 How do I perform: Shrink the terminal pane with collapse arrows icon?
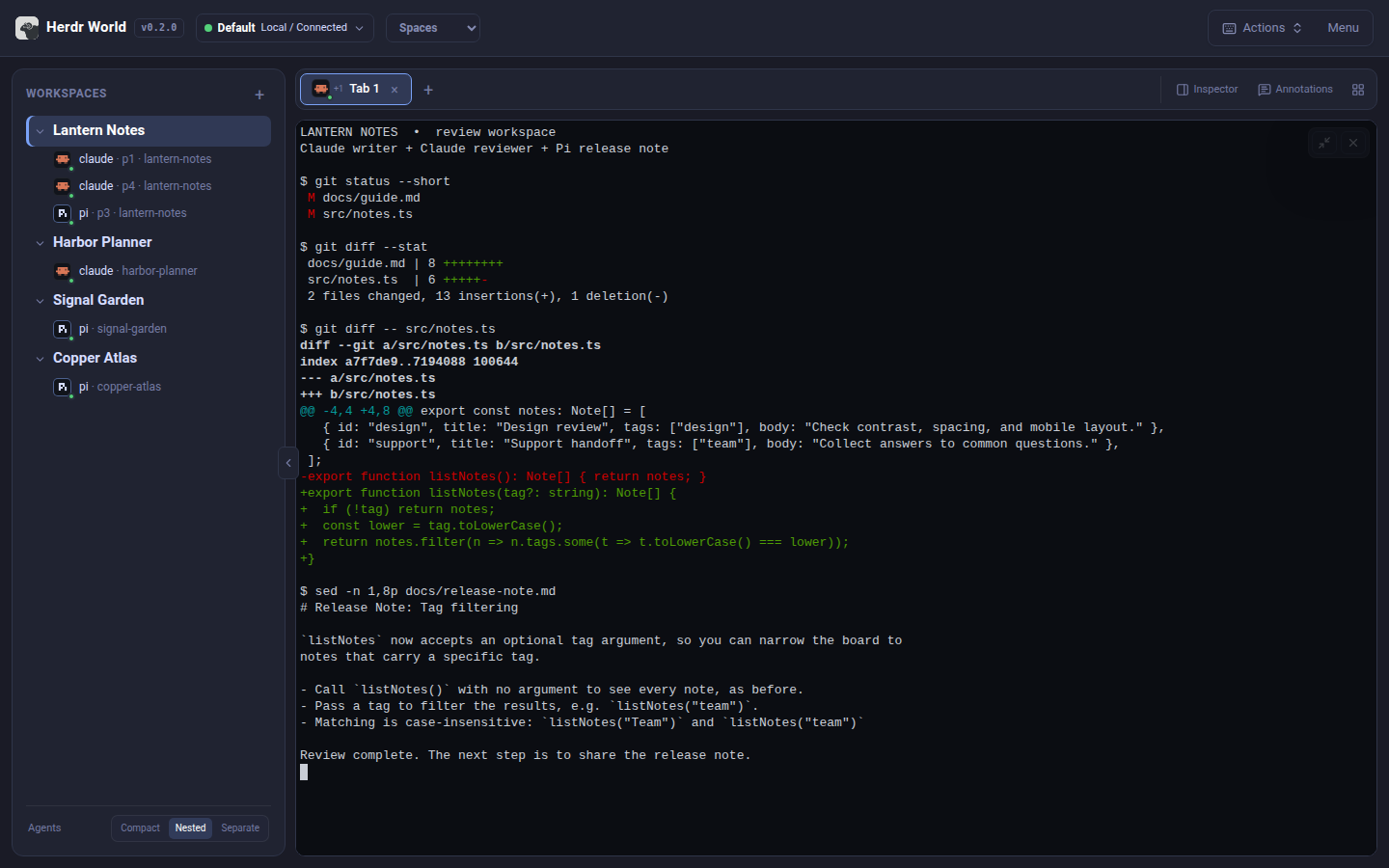pyautogui.click(x=1325, y=143)
